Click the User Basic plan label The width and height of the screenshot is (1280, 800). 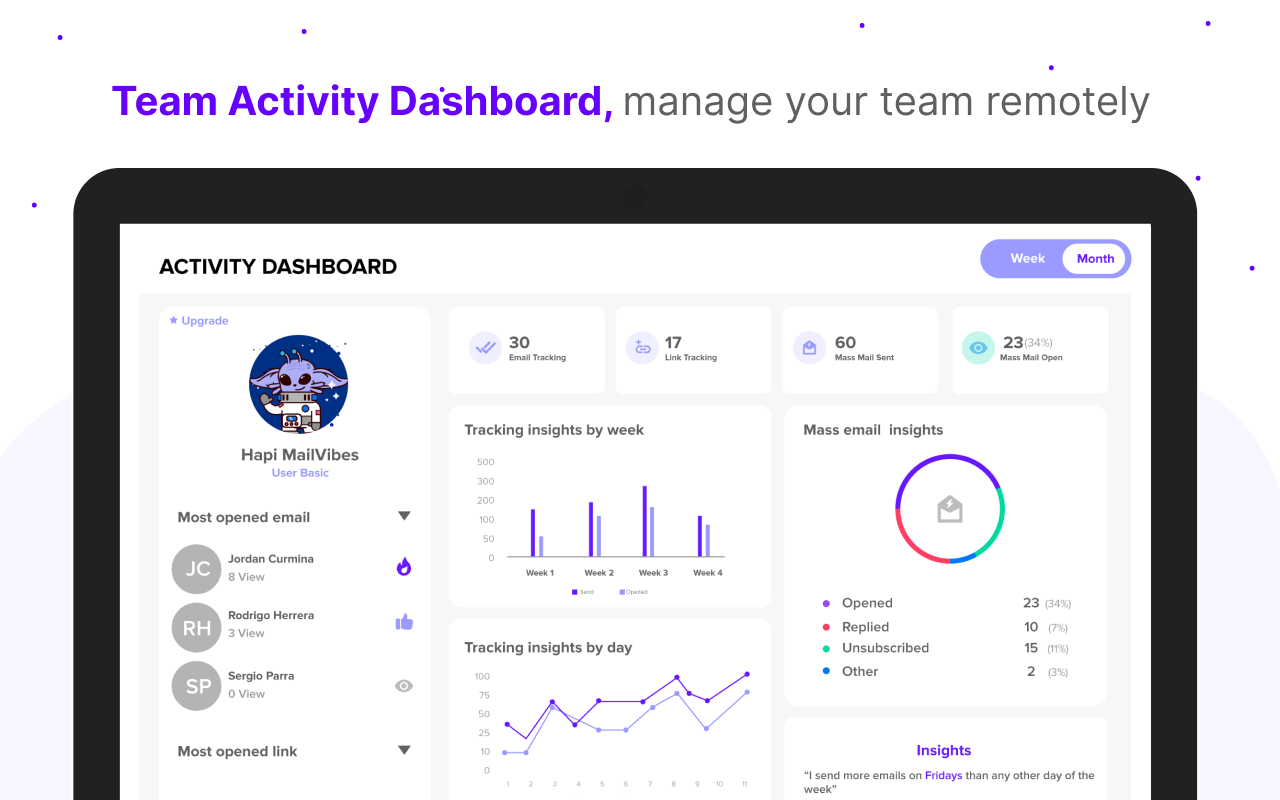[x=300, y=473]
